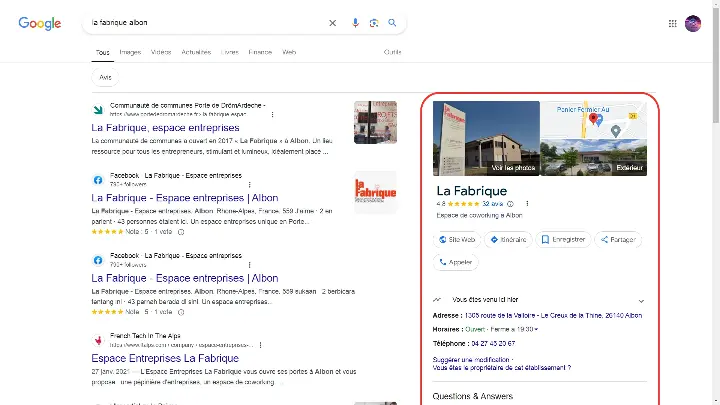Open the Extérieur photo thumbnail
This screenshot has height=405, width=720.
[593, 157]
